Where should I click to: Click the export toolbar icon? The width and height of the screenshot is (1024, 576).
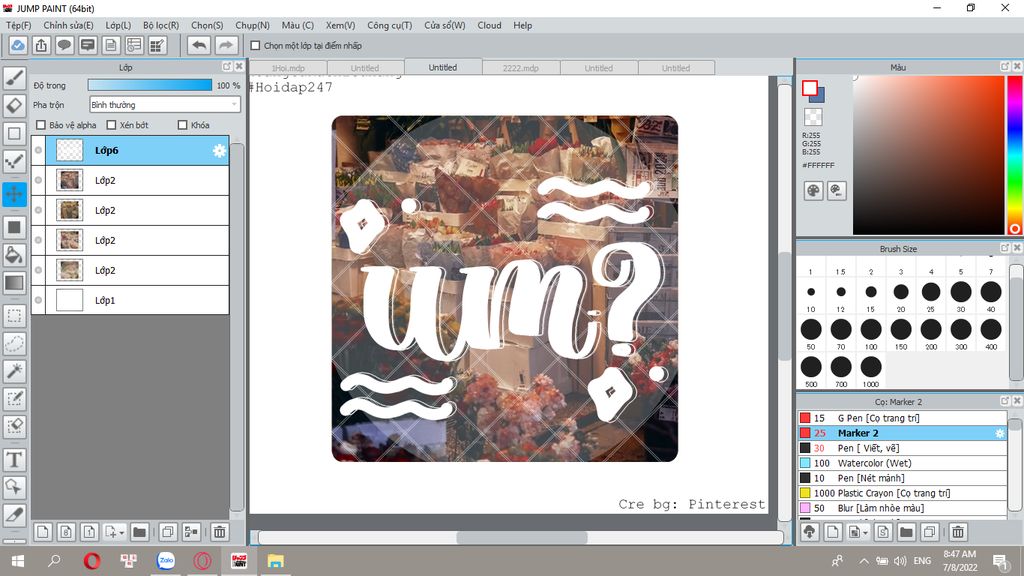[41, 45]
